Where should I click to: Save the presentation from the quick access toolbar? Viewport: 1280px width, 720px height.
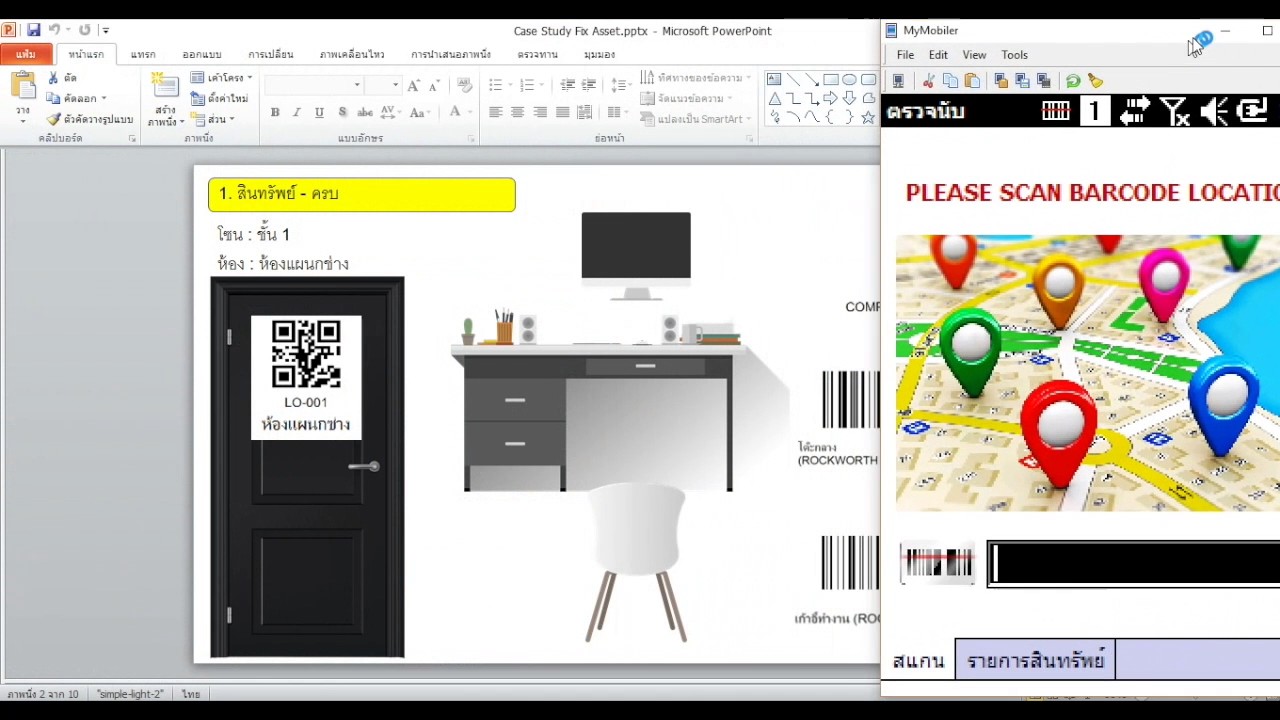pos(34,30)
